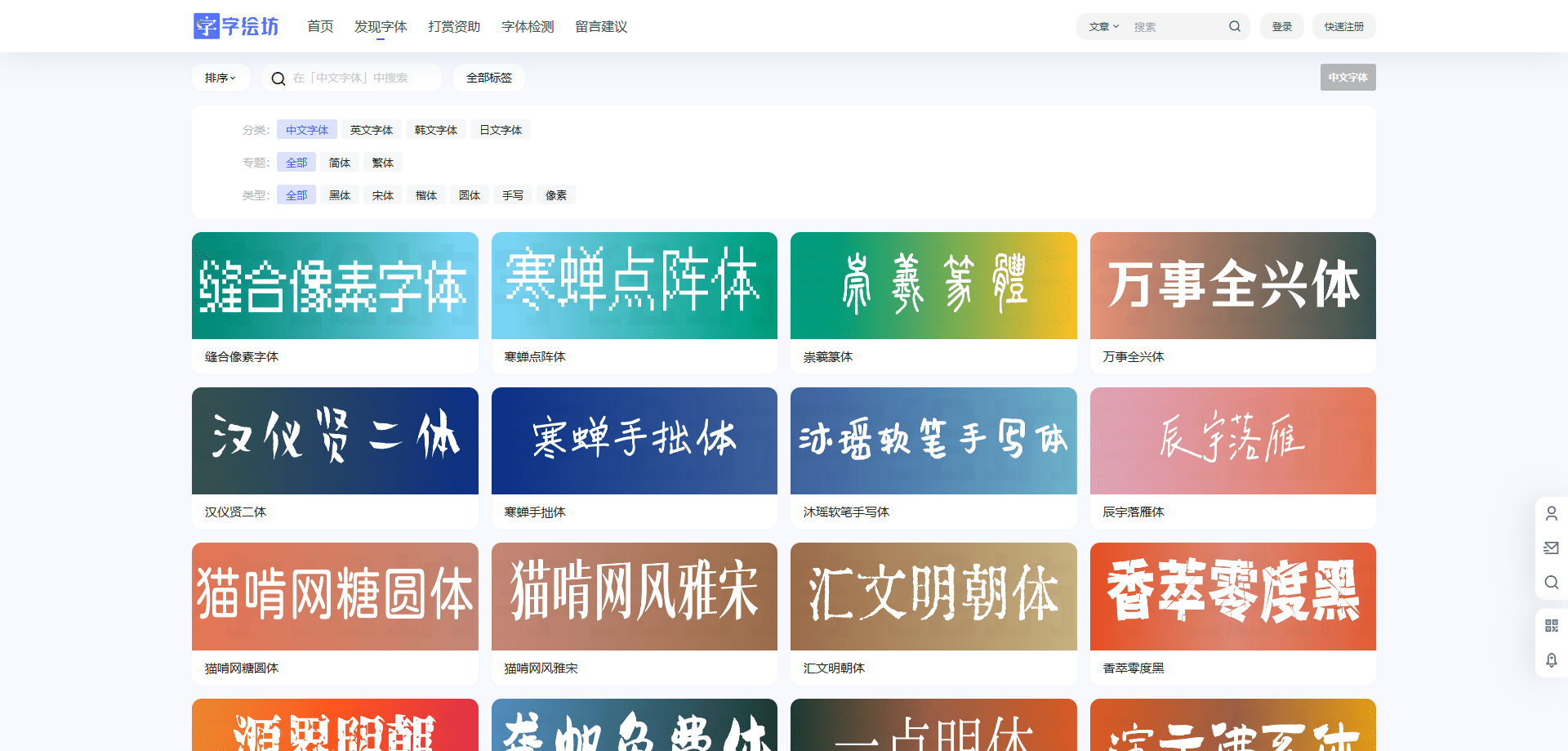Click the 快速注册 register button

pyautogui.click(x=1343, y=27)
